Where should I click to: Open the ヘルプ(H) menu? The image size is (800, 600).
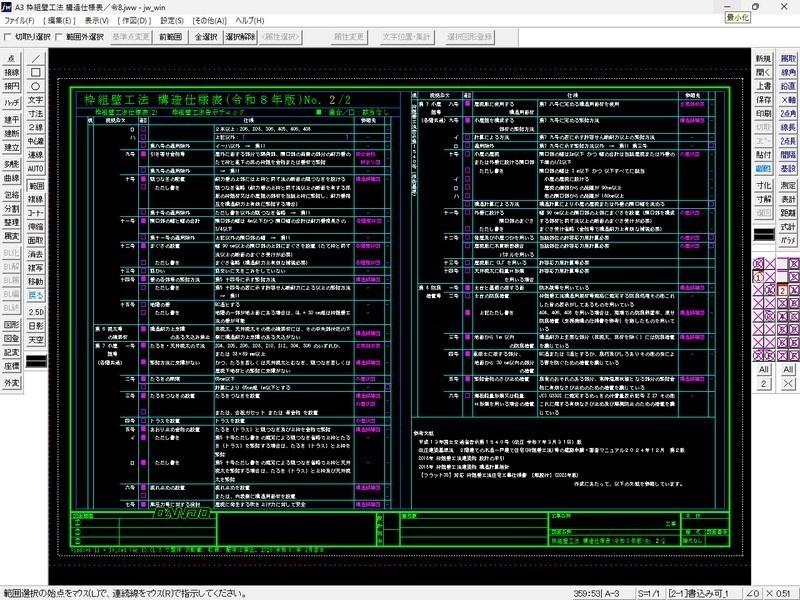point(249,20)
